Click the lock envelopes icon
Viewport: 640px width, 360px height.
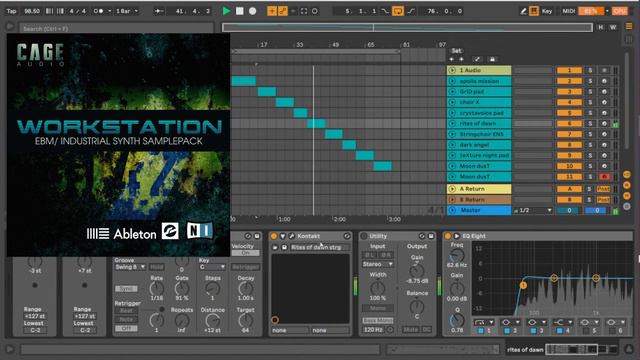point(492,60)
